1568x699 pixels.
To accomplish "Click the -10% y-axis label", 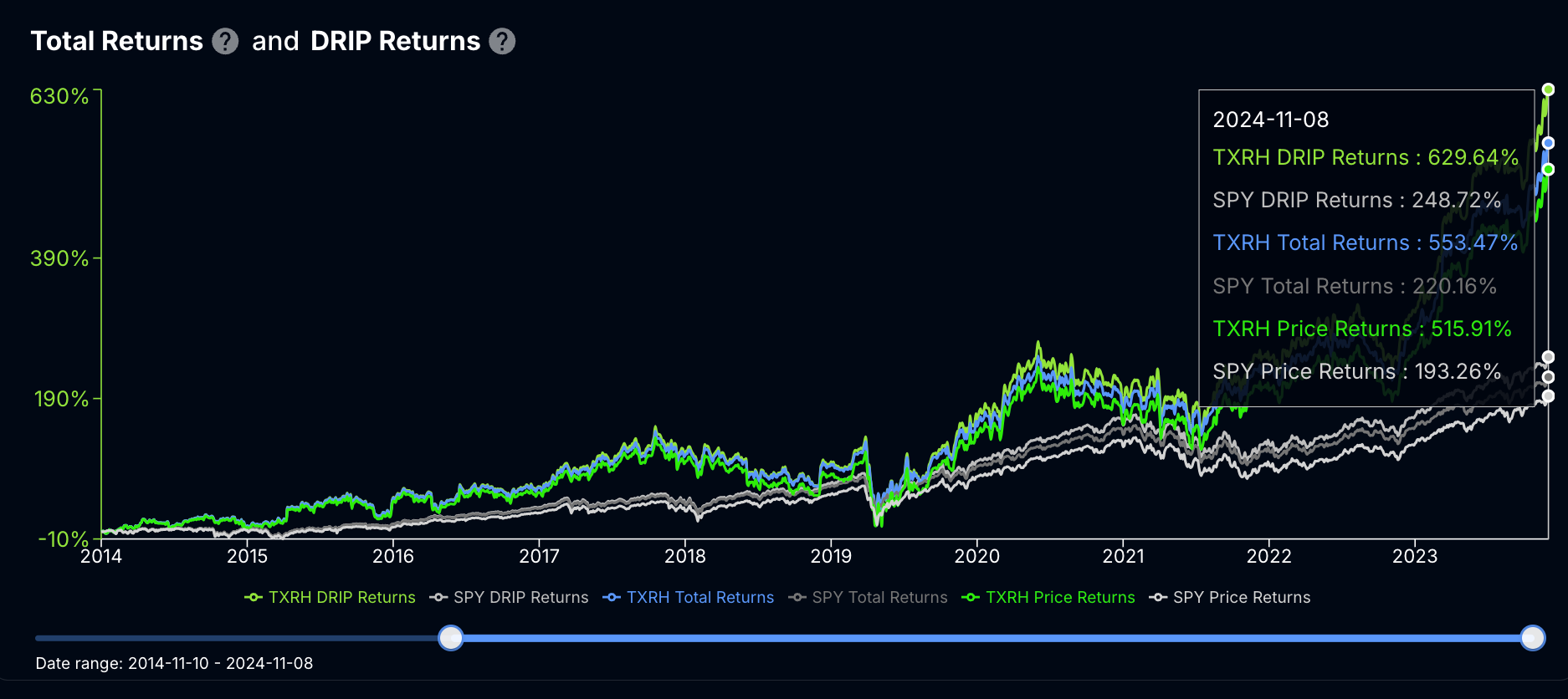I will (x=64, y=538).
